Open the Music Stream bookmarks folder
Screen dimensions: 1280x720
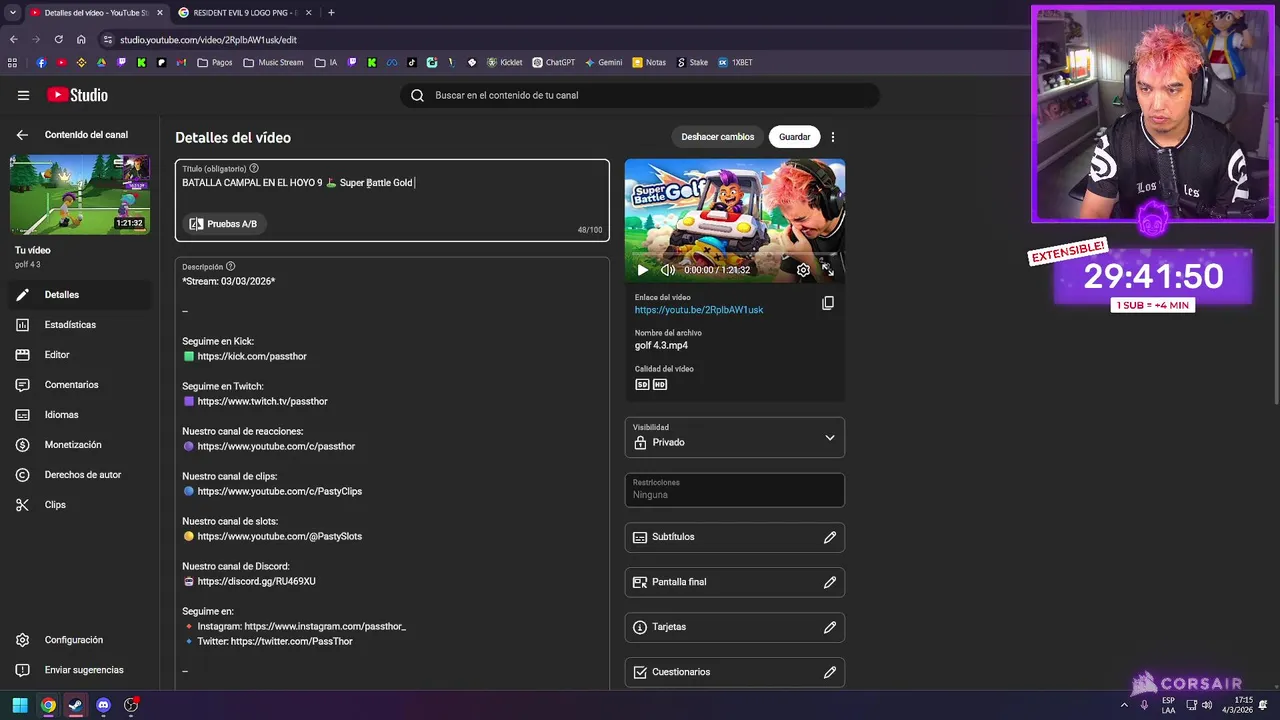point(273,62)
